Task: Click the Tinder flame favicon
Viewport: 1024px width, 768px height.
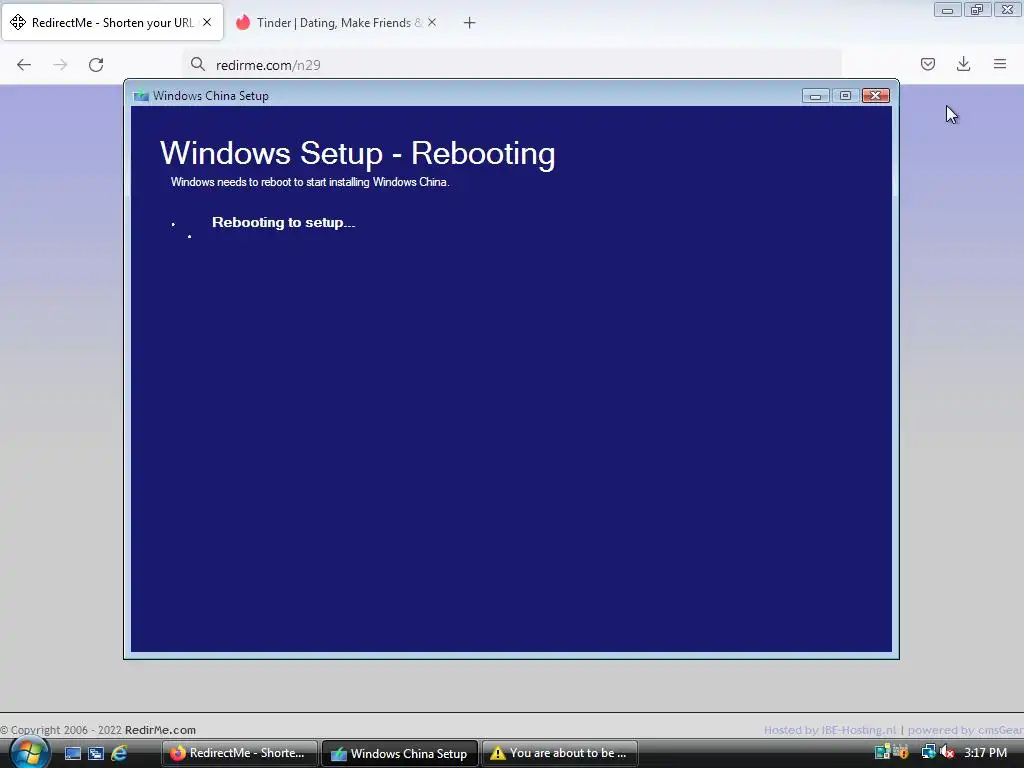Action: coord(243,22)
